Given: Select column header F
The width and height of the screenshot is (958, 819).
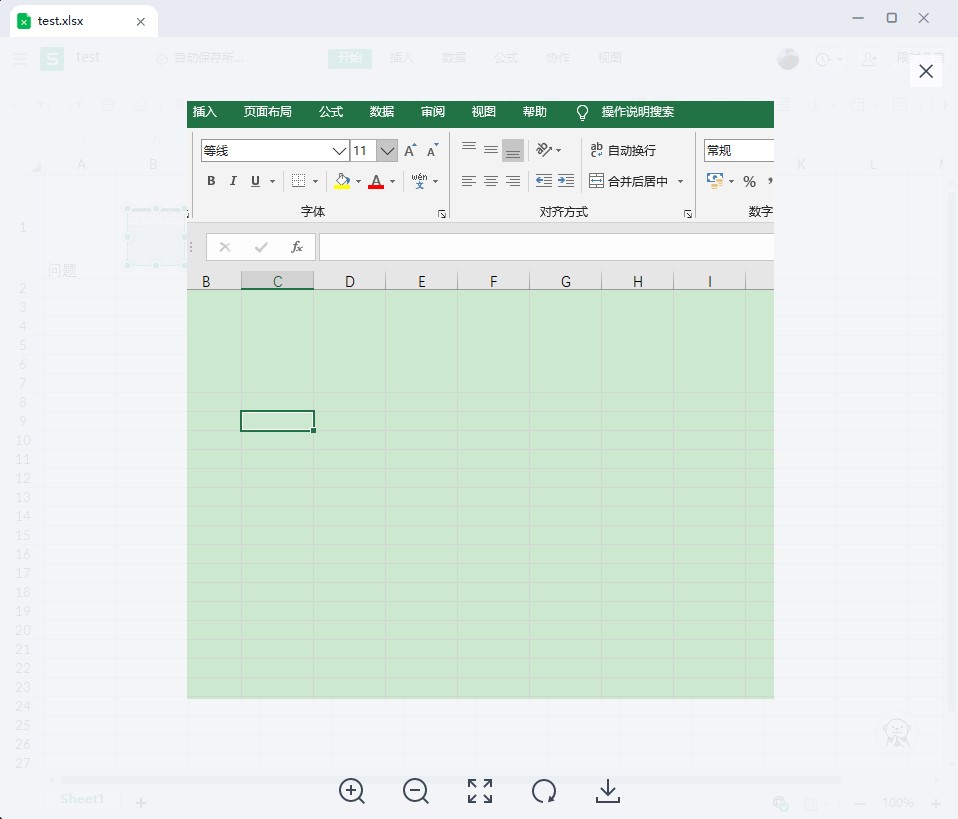Looking at the screenshot, I should tap(493, 281).
